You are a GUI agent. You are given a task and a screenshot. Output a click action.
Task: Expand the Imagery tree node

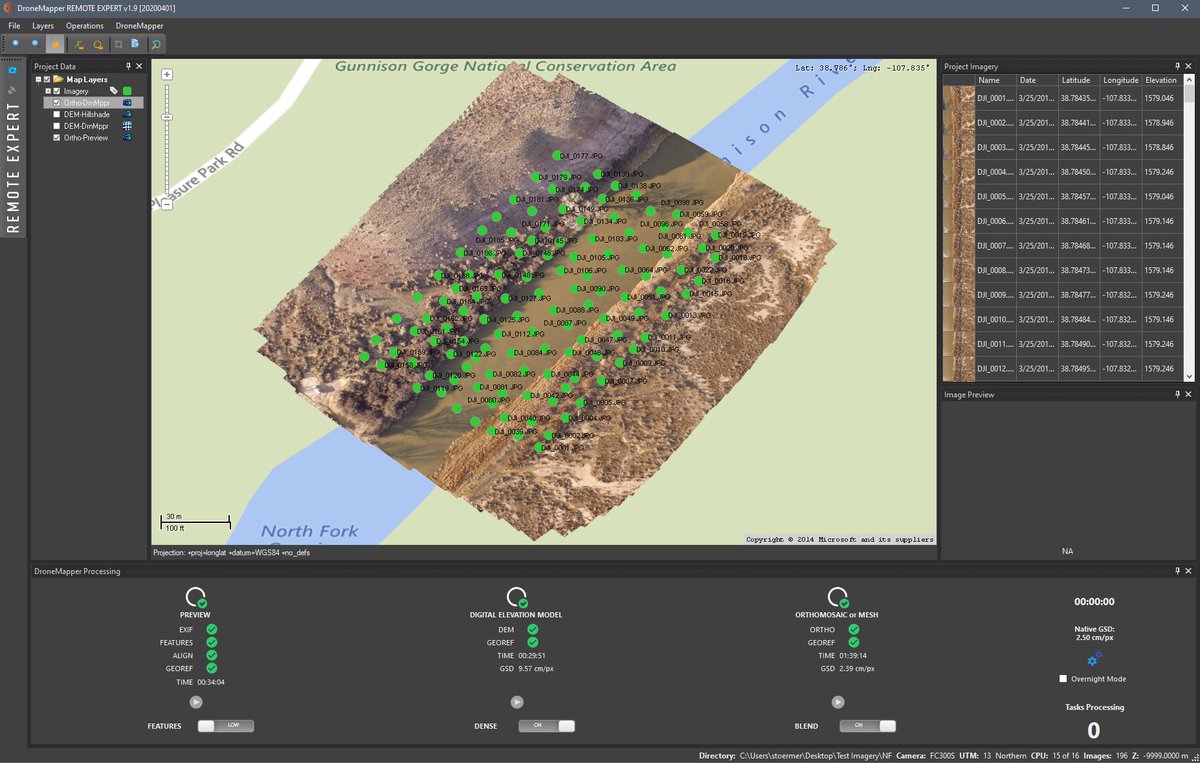click(48, 91)
